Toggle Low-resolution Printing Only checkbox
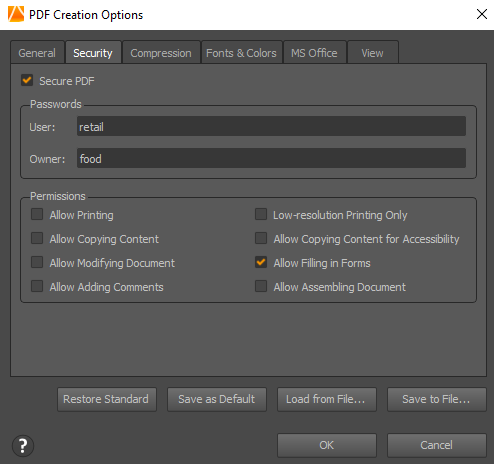Image resolution: width=494 pixels, height=464 pixels. [x=261, y=214]
